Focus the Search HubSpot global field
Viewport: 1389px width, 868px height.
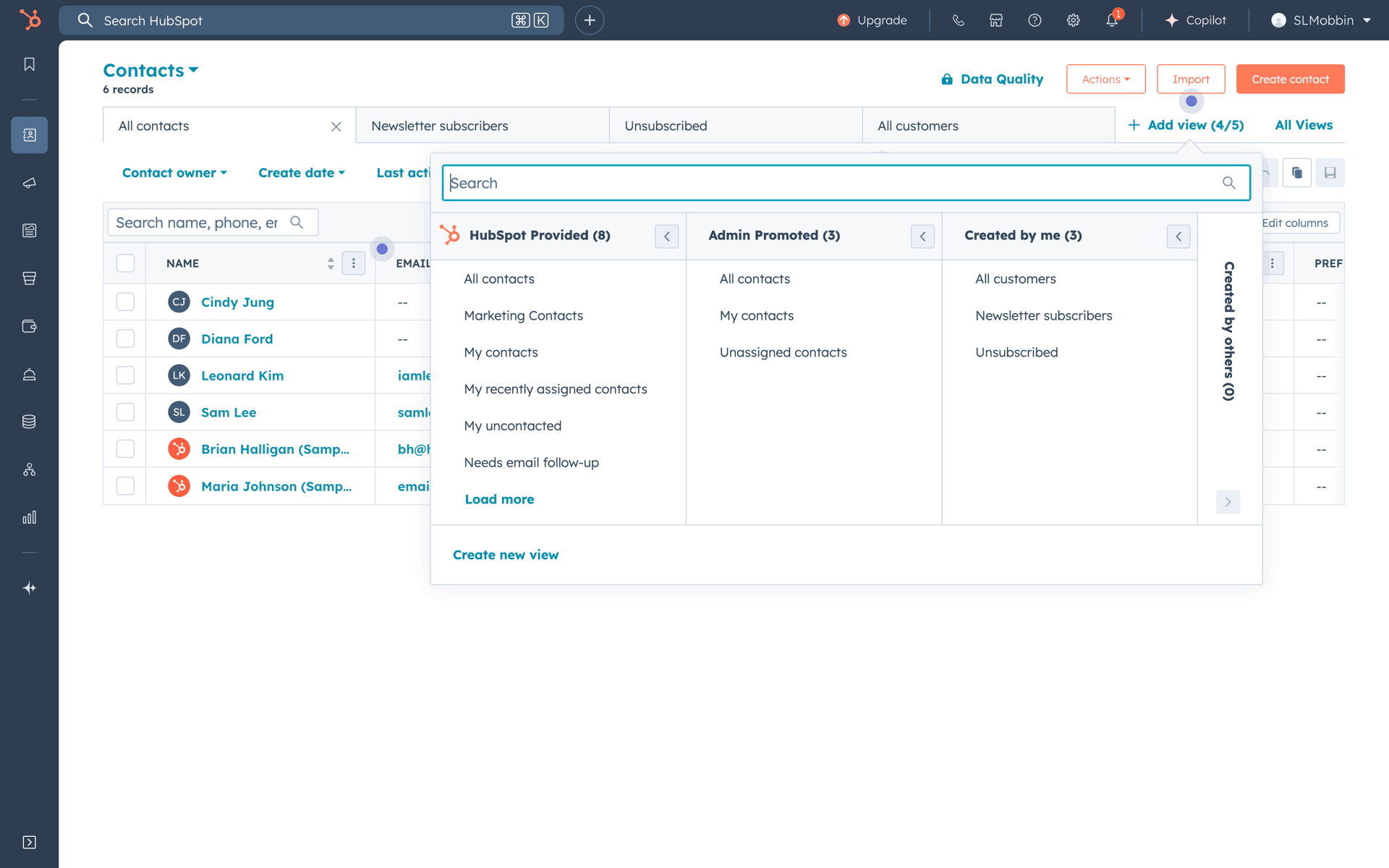coord(311,20)
